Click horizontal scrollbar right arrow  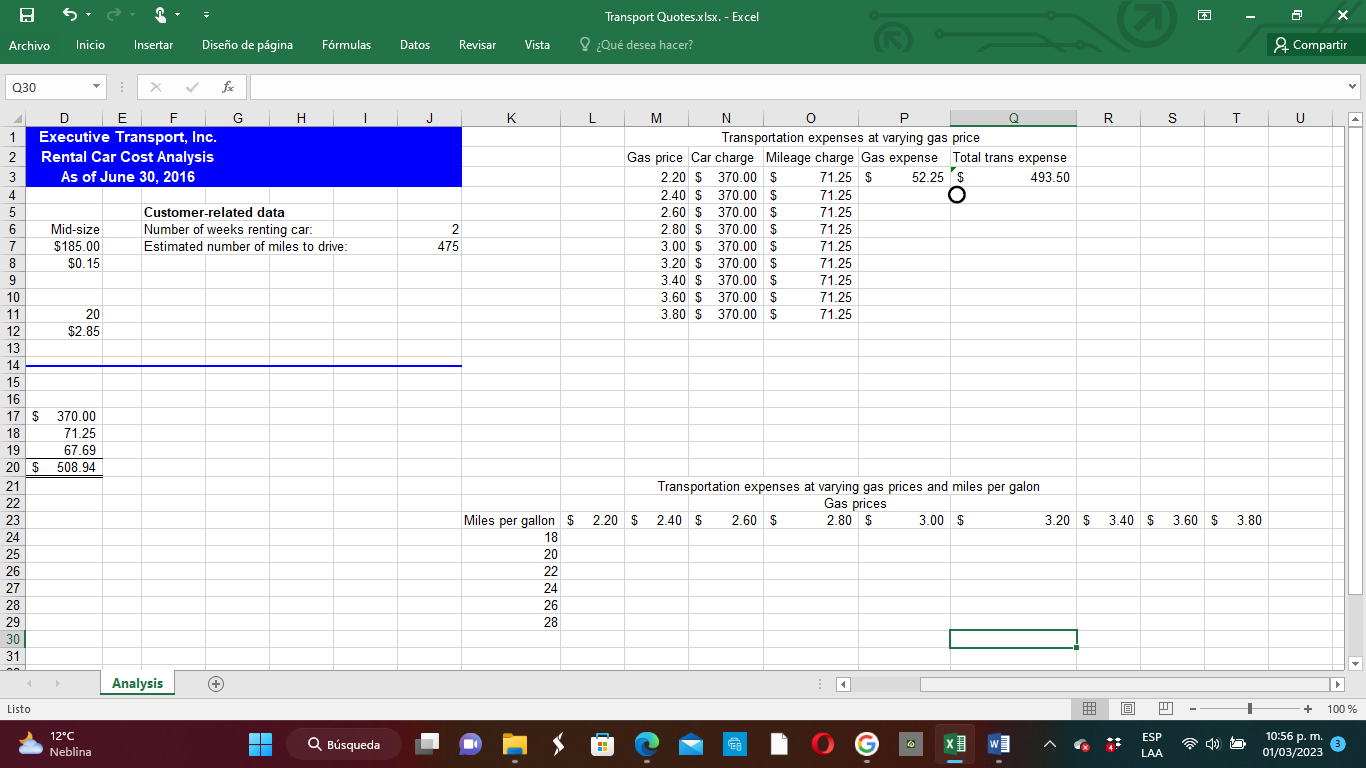pos(1337,685)
